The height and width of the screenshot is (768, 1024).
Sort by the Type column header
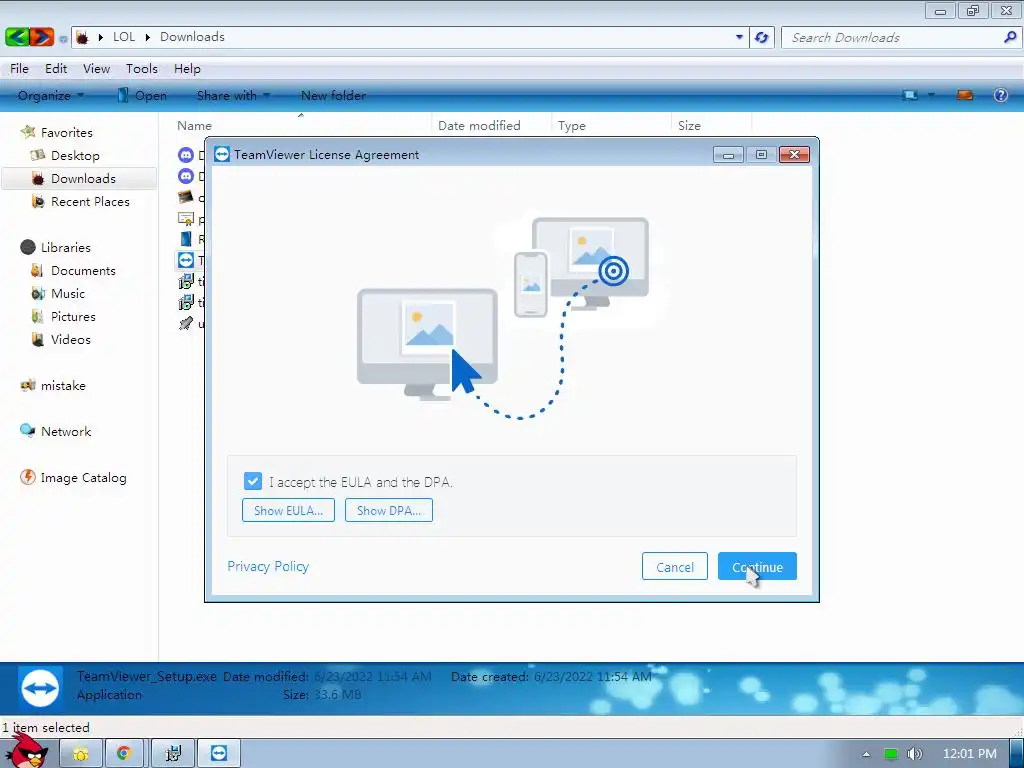pos(571,125)
